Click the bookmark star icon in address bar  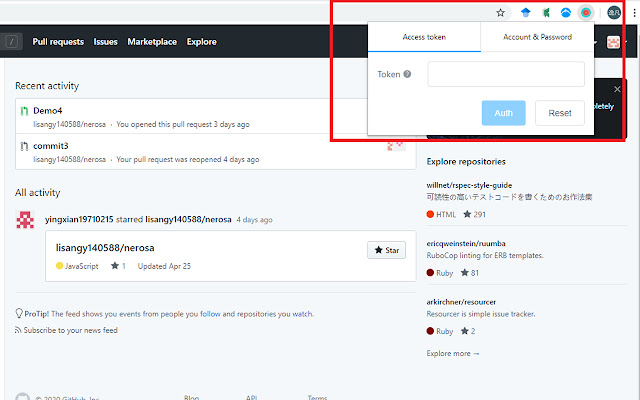click(x=500, y=13)
